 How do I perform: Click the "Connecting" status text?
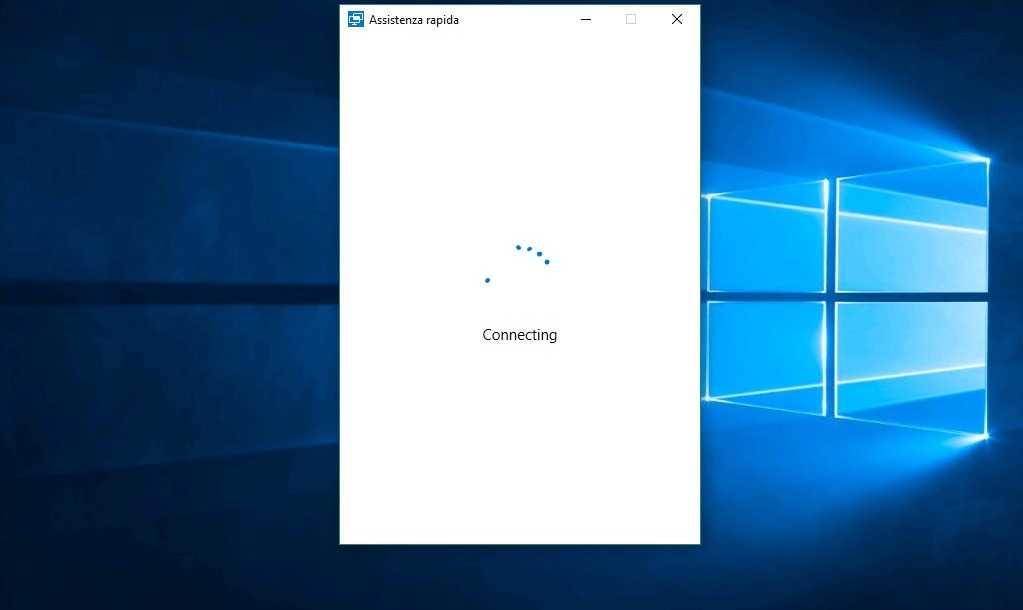pyautogui.click(x=519, y=335)
